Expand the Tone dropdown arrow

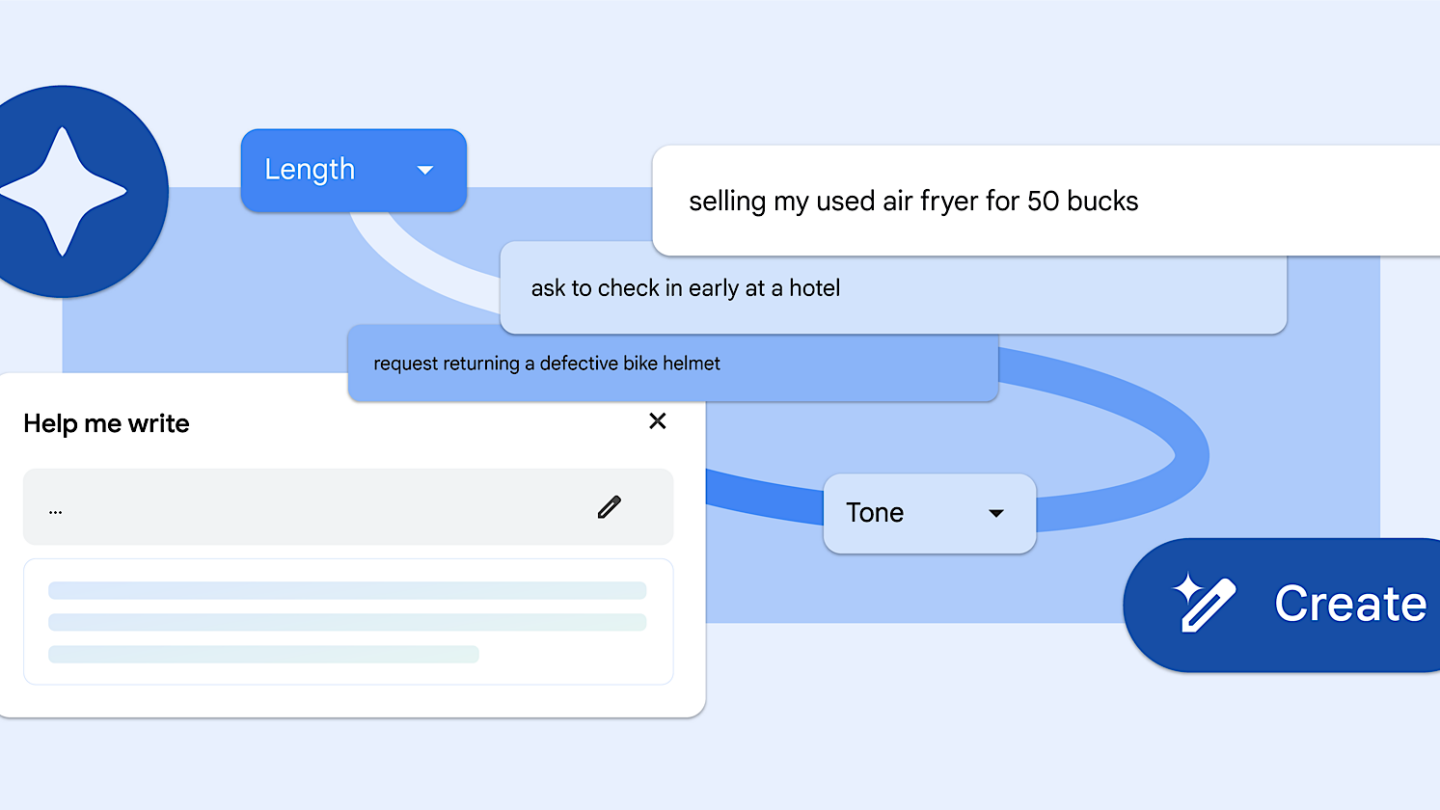point(995,513)
